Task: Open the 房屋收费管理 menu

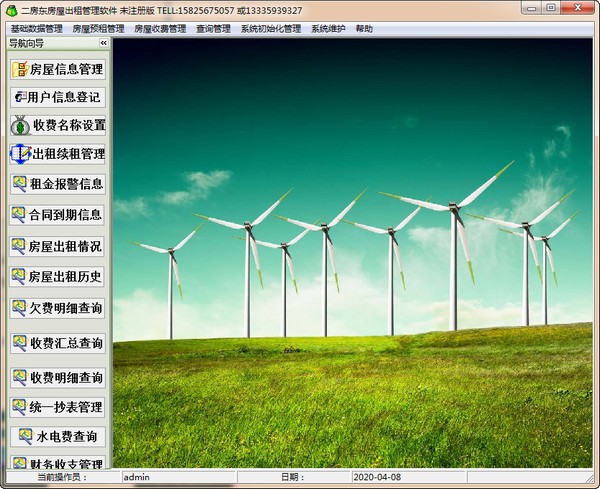Action: 160,29
